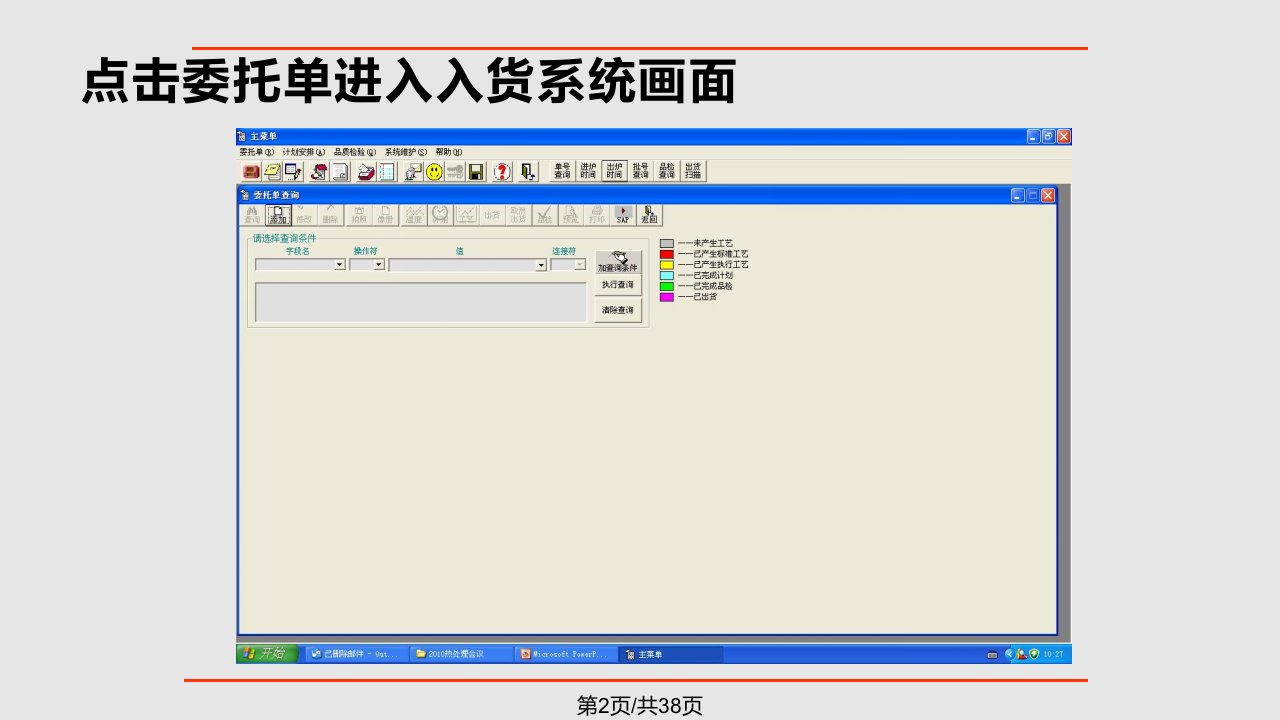Click the 取消出货 toolbar button
Image resolution: width=1280 pixels, height=720 pixels.
pyautogui.click(x=518, y=215)
